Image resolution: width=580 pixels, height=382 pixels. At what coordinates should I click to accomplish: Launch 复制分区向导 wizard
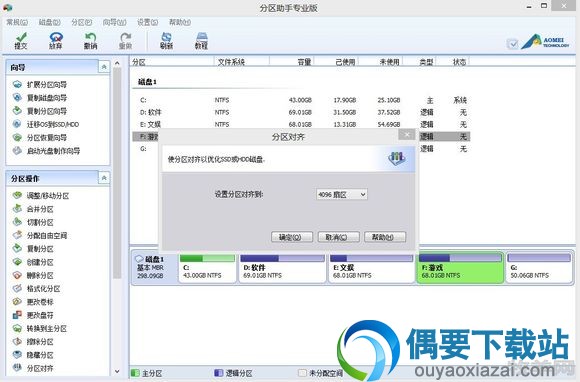(x=40, y=111)
